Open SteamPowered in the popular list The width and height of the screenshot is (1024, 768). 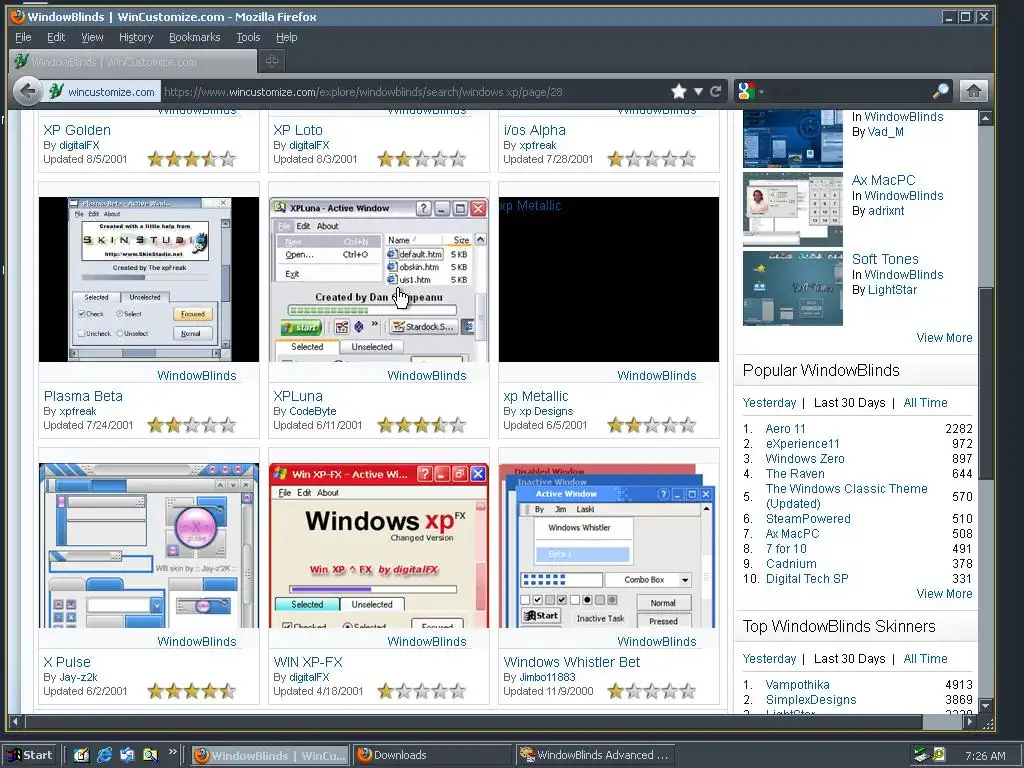coord(808,519)
